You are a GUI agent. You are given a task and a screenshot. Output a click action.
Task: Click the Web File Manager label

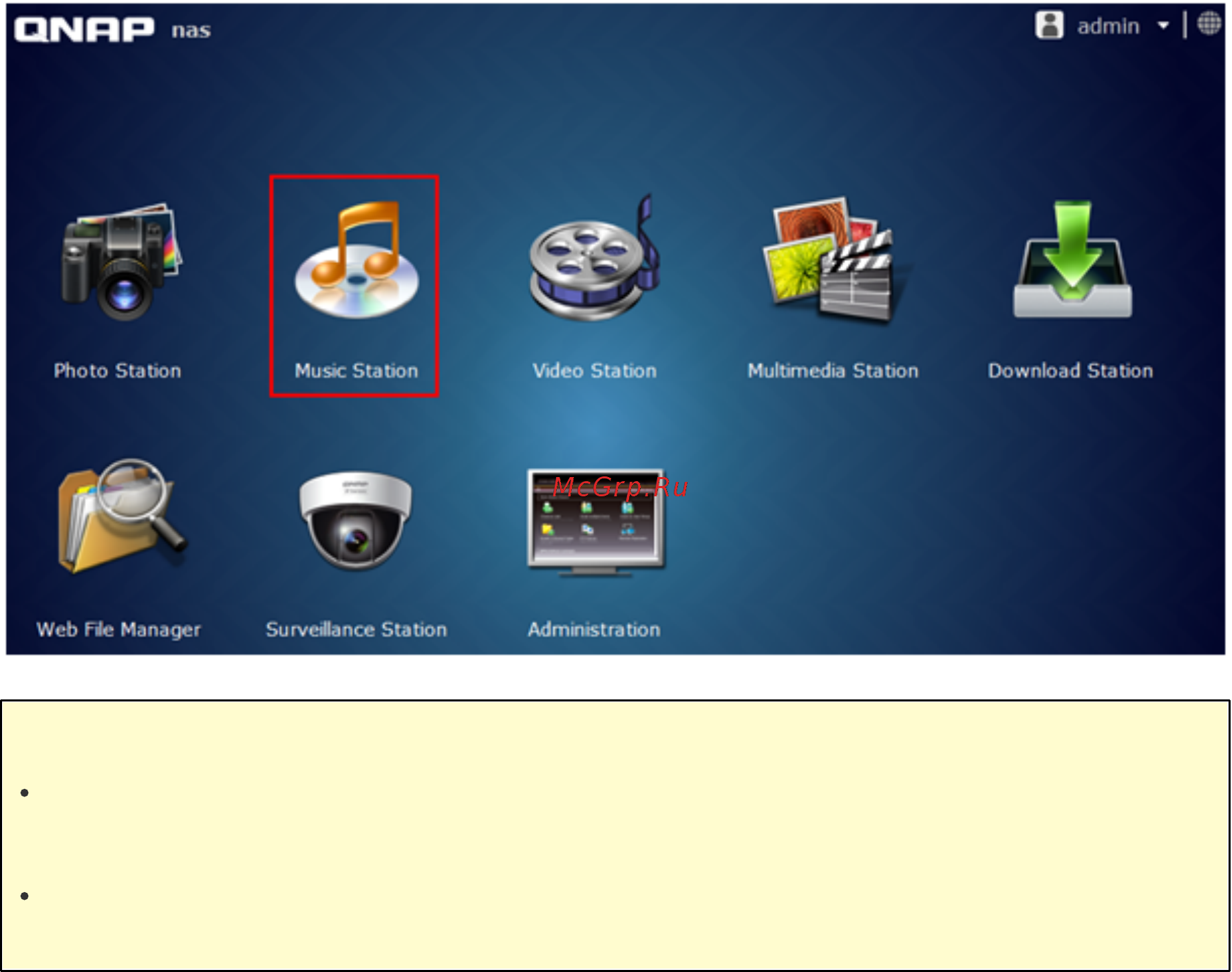(x=118, y=630)
